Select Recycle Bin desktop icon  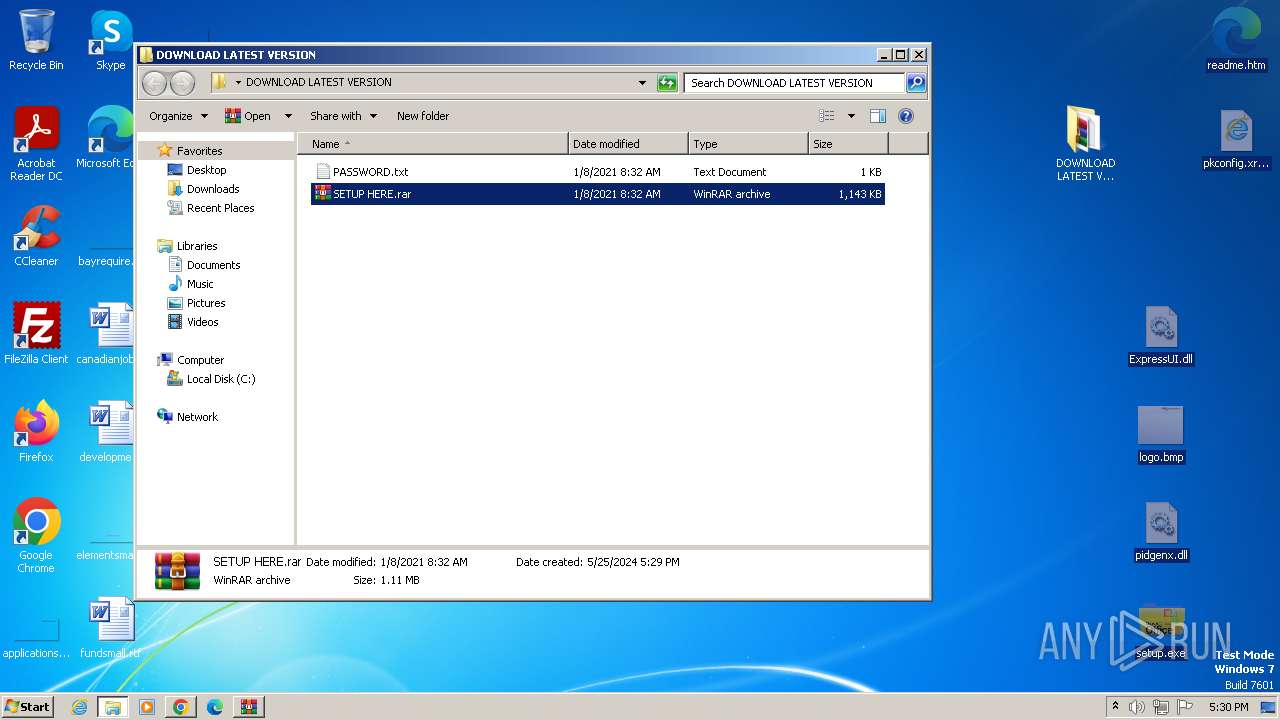[36, 40]
